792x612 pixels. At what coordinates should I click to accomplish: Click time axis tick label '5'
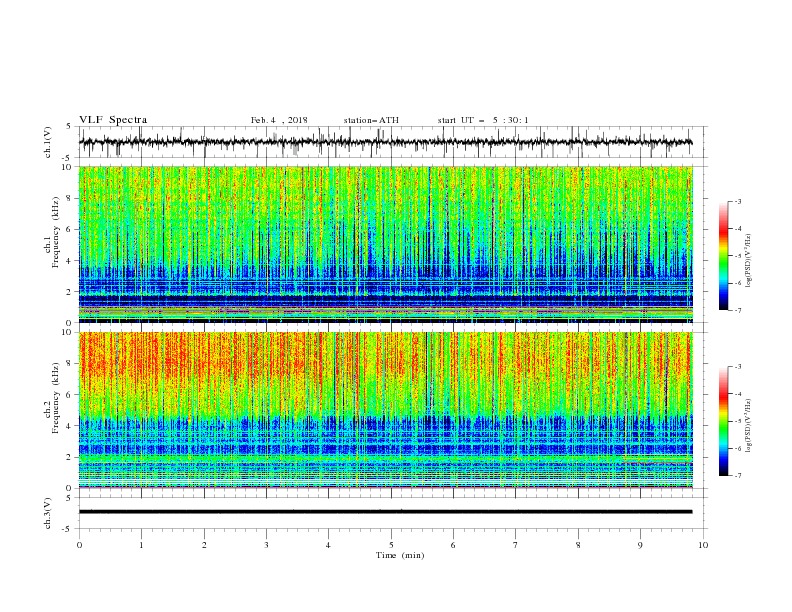click(x=391, y=545)
